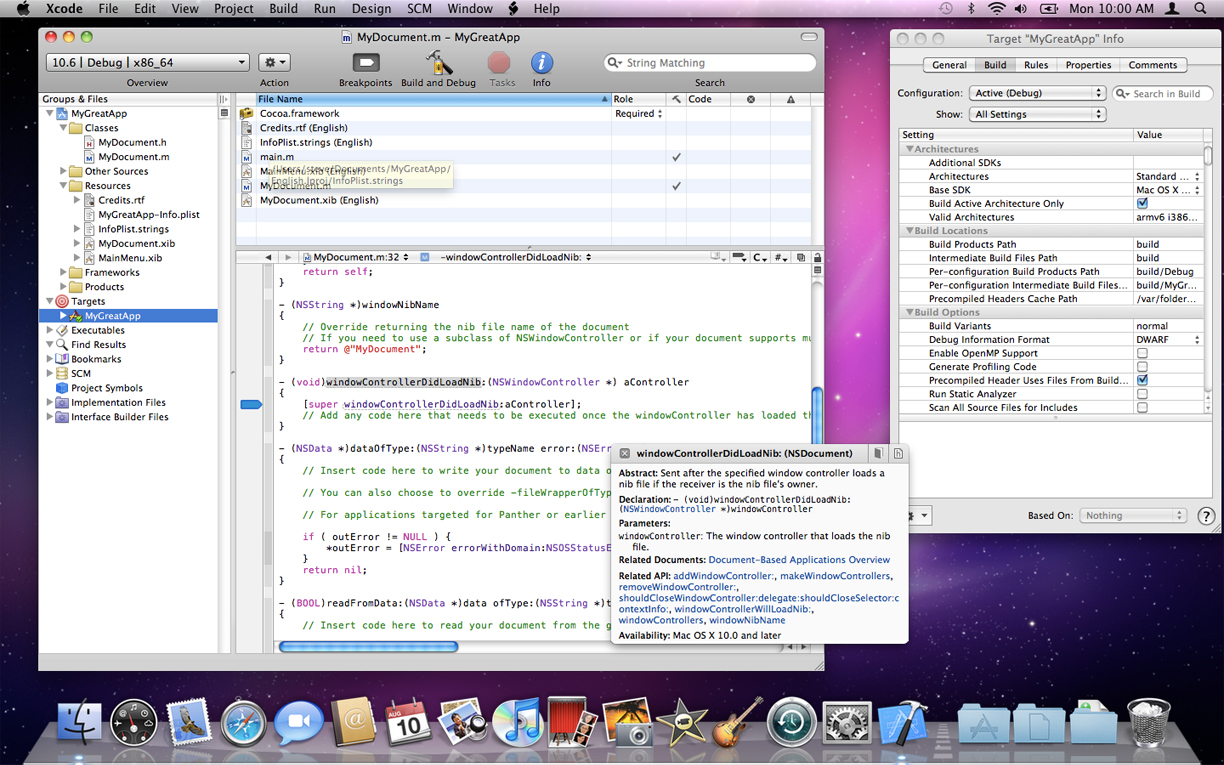Viewport: 1224px width, 765px height.
Task: Click the String Matching search field
Action: pos(710,63)
